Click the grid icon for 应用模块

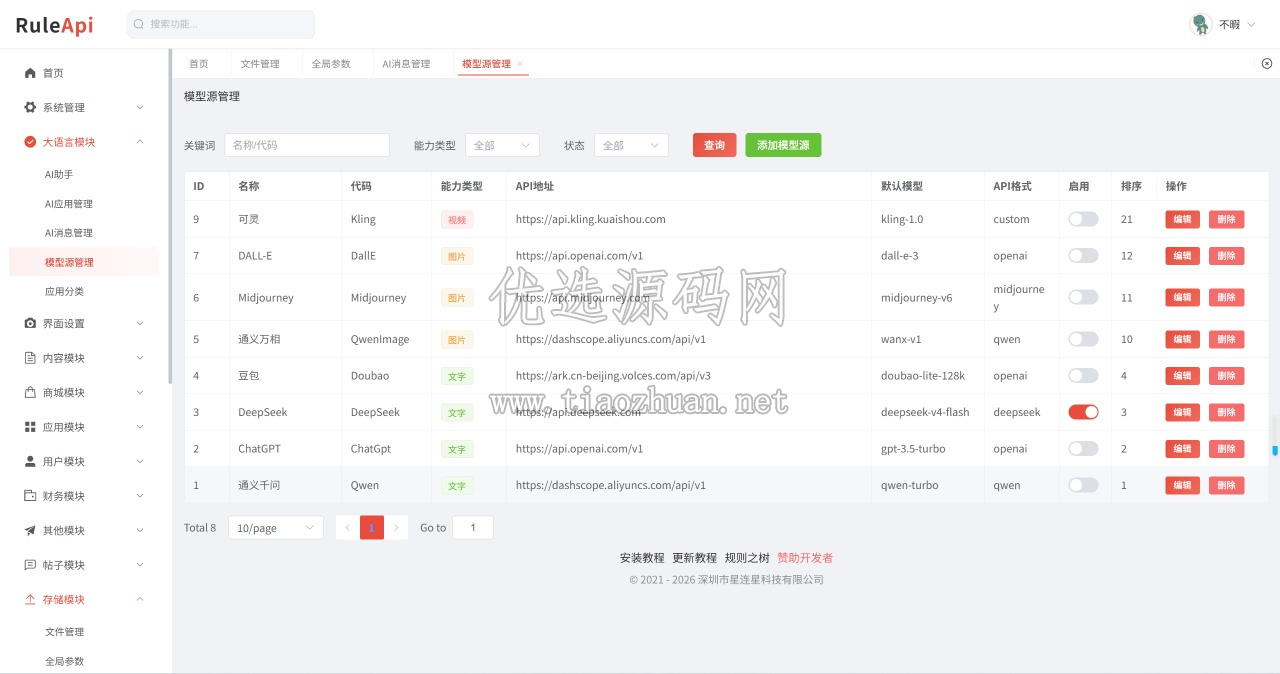[x=30, y=427]
